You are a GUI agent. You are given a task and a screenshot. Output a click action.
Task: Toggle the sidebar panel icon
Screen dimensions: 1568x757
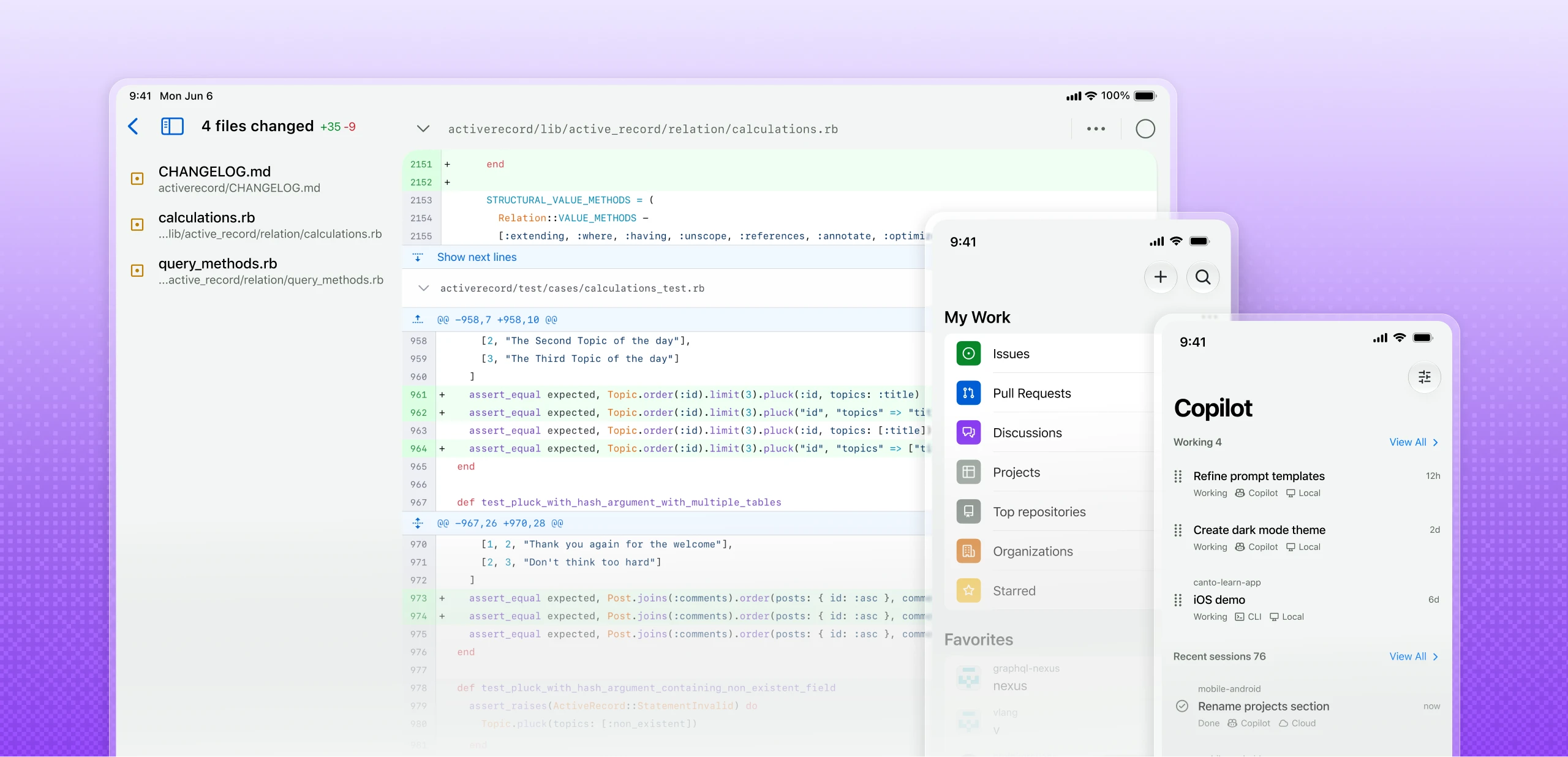(172, 126)
